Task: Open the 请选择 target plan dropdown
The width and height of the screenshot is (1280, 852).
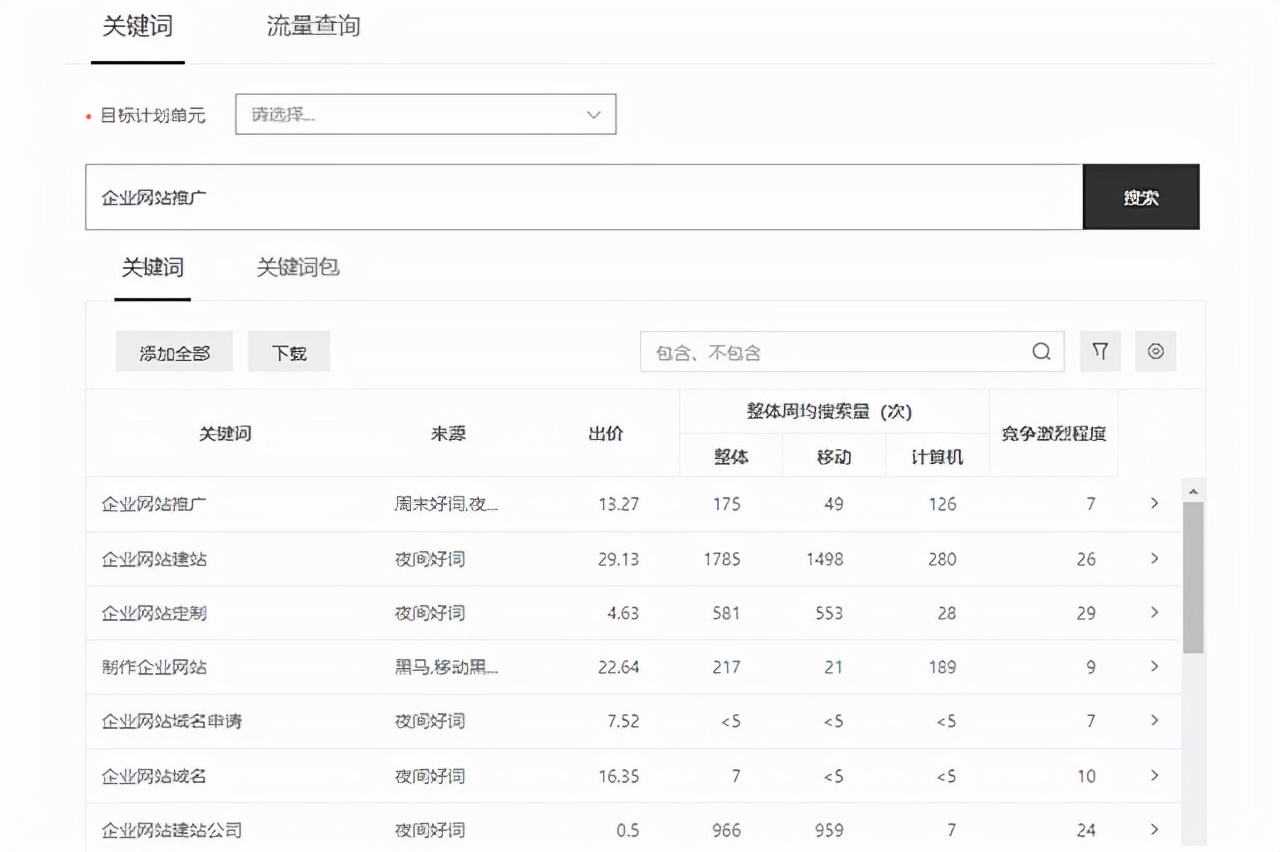Action: coord(425,114)
